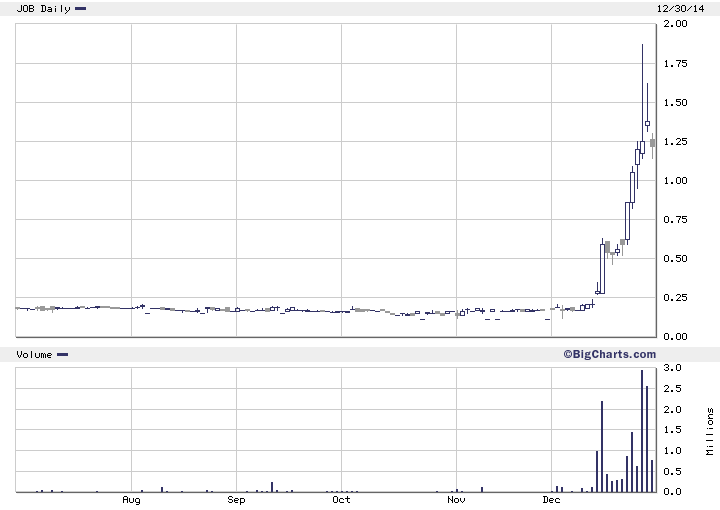
Task: Click the tallest volume bar near 3.0 million
Action: coord(642,431)
